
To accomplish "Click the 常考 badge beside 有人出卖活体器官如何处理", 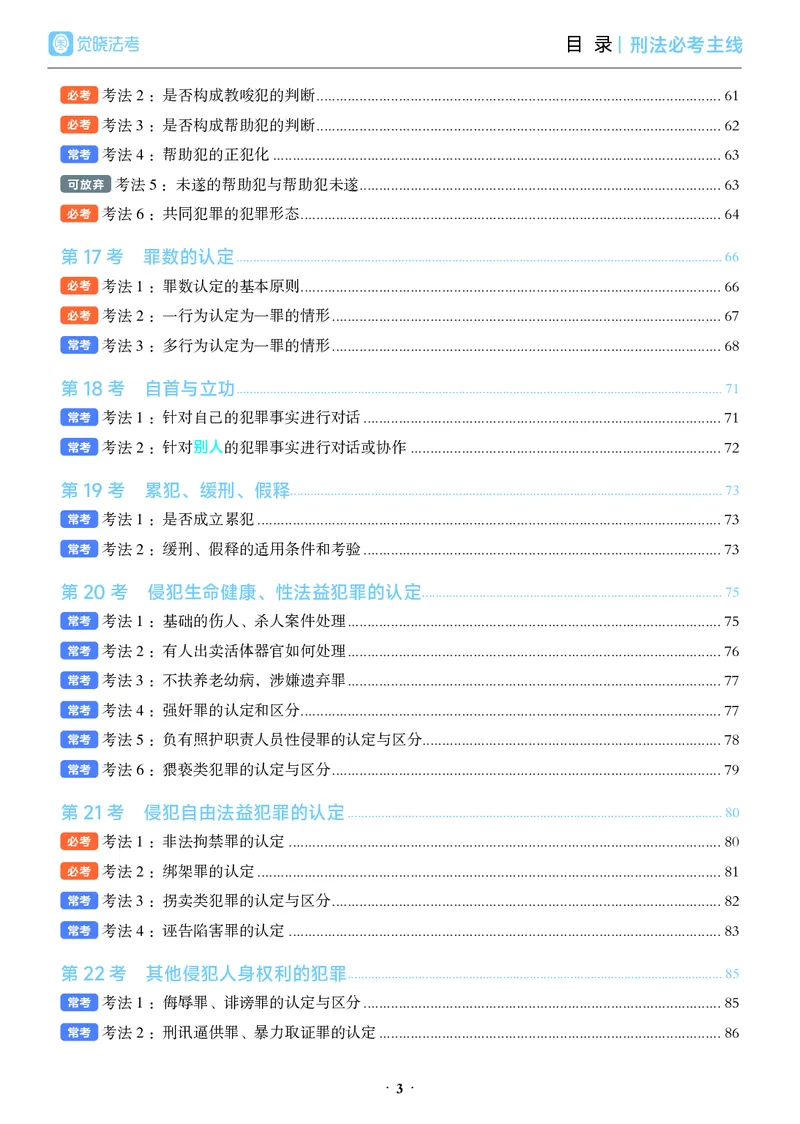I will click(79, 652).
